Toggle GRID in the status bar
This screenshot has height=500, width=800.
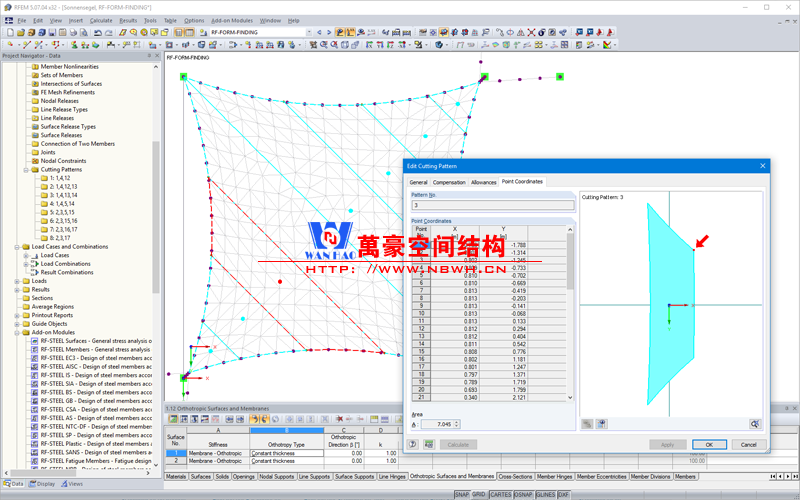[x=479, y=494]
